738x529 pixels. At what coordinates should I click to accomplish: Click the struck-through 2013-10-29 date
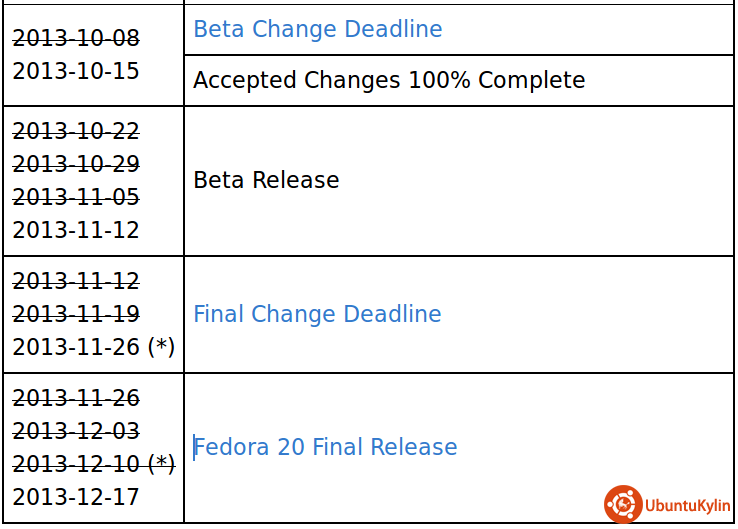coord(76,164)
